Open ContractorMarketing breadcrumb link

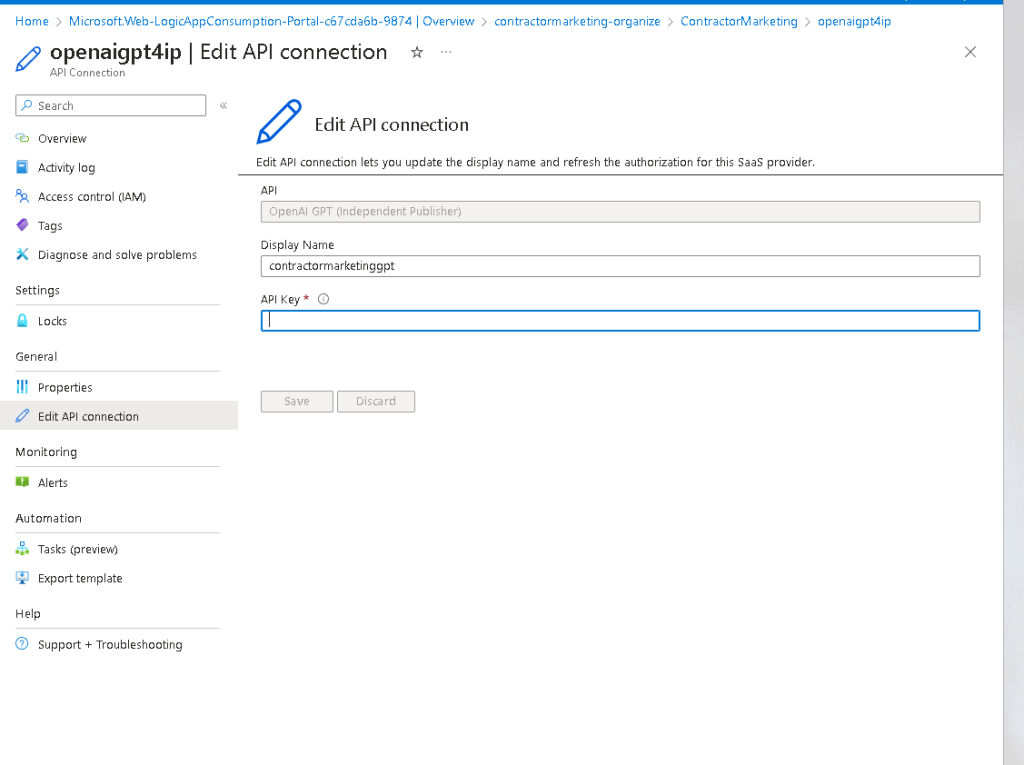pyautogui.click(x=739, y=22)
